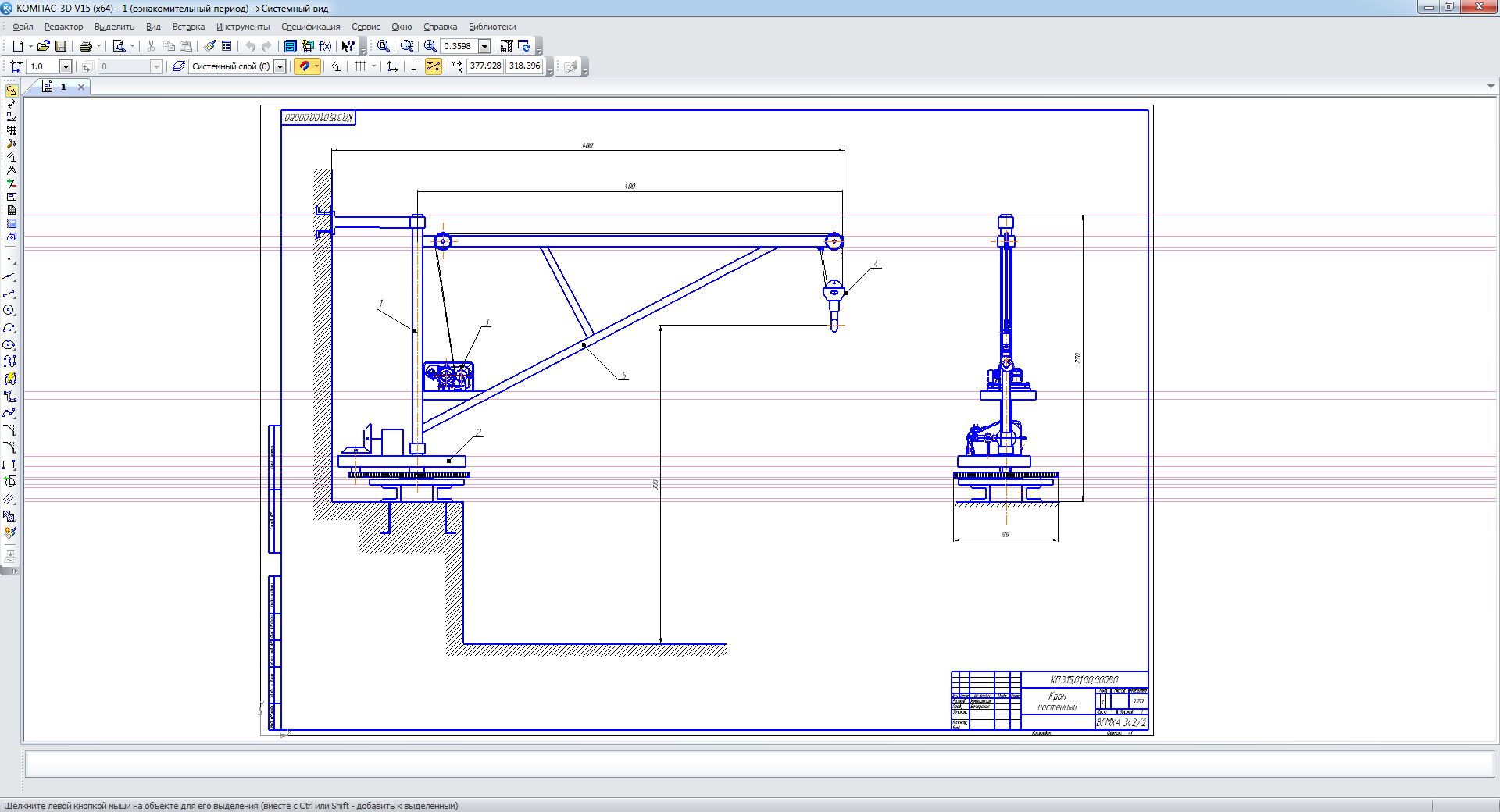This screenshot has width=1500, height=812.
Task: Redo the last undone action
Action: click(267, 46)
